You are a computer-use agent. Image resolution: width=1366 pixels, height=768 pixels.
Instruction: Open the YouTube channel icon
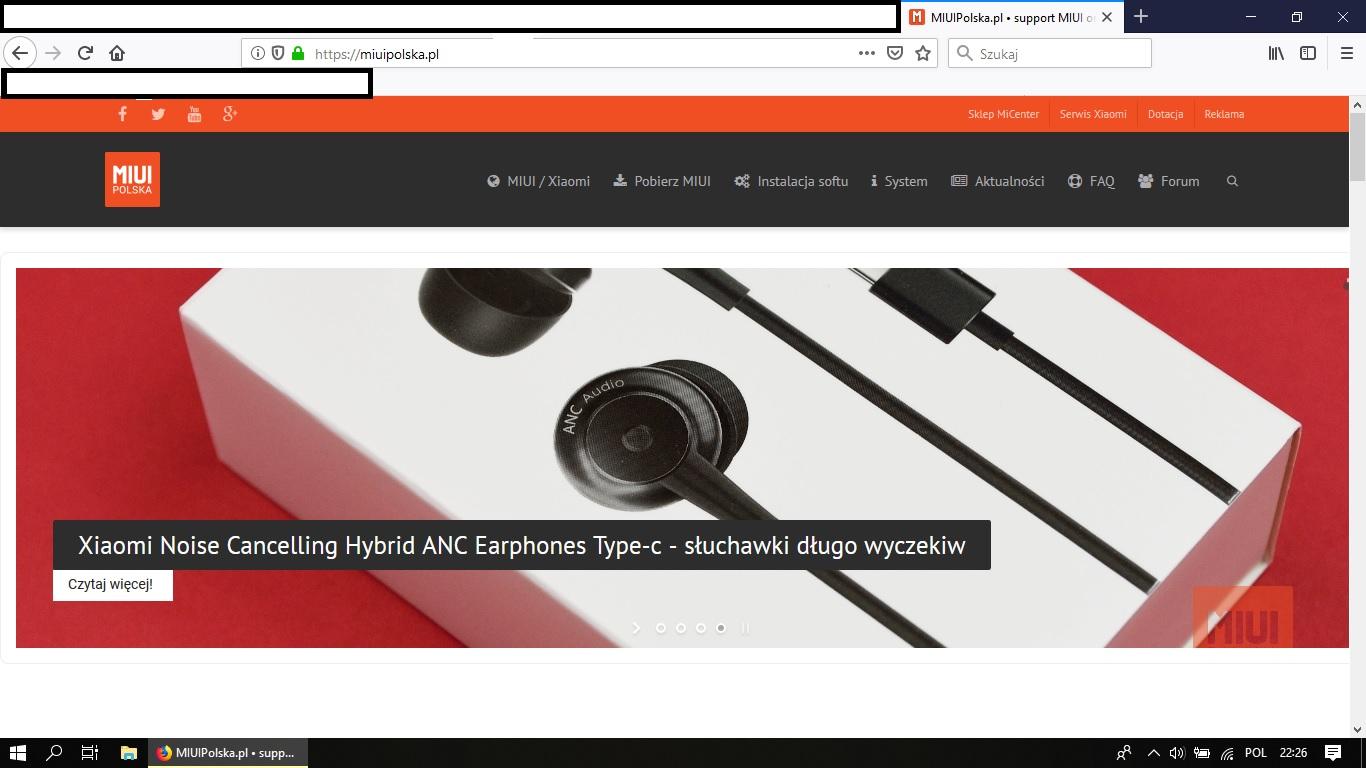click(x=194, y=114)
